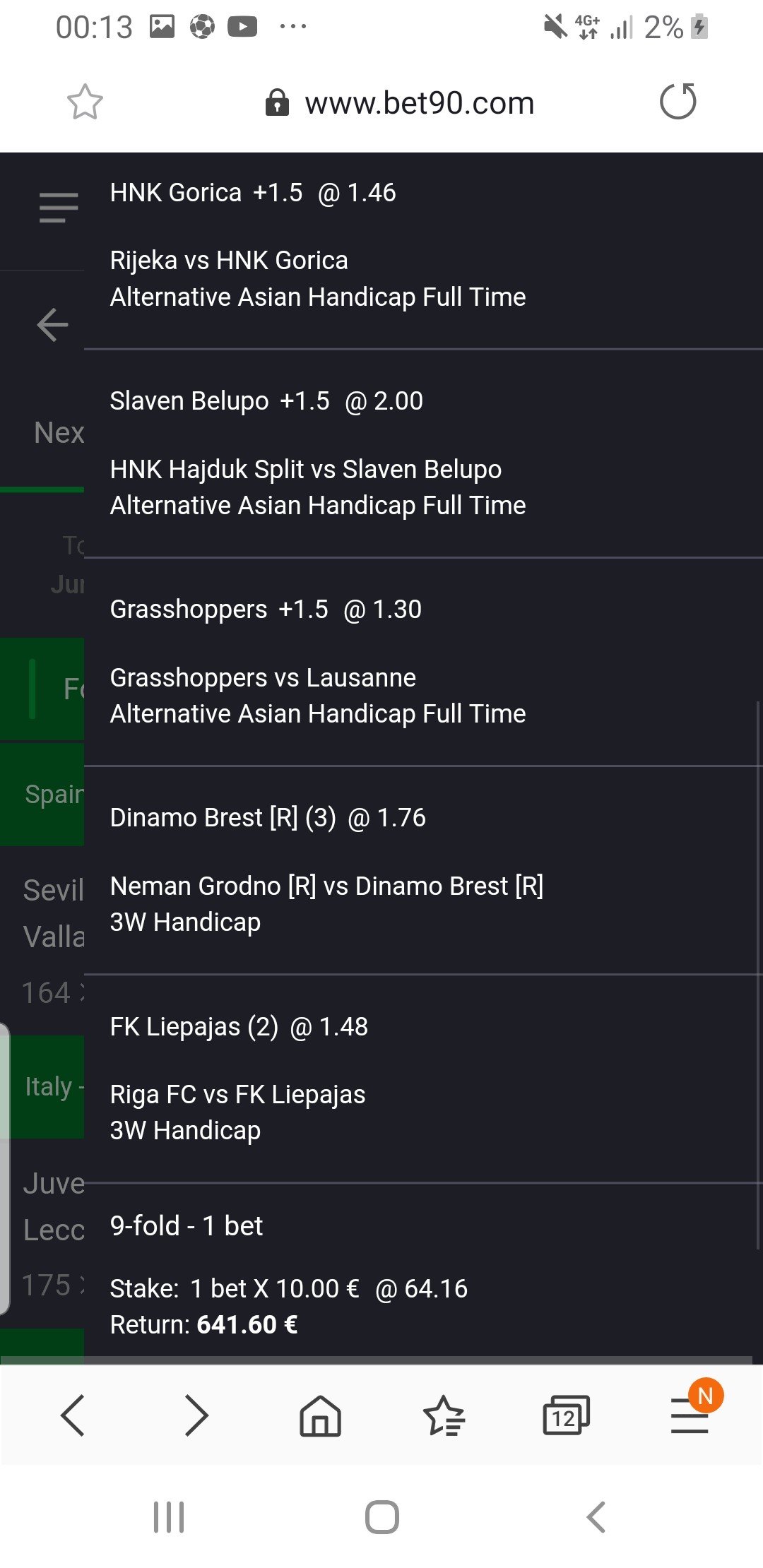The image size is (763, 1568).
Task: Open the browser home page
Action: point(320,1415)
